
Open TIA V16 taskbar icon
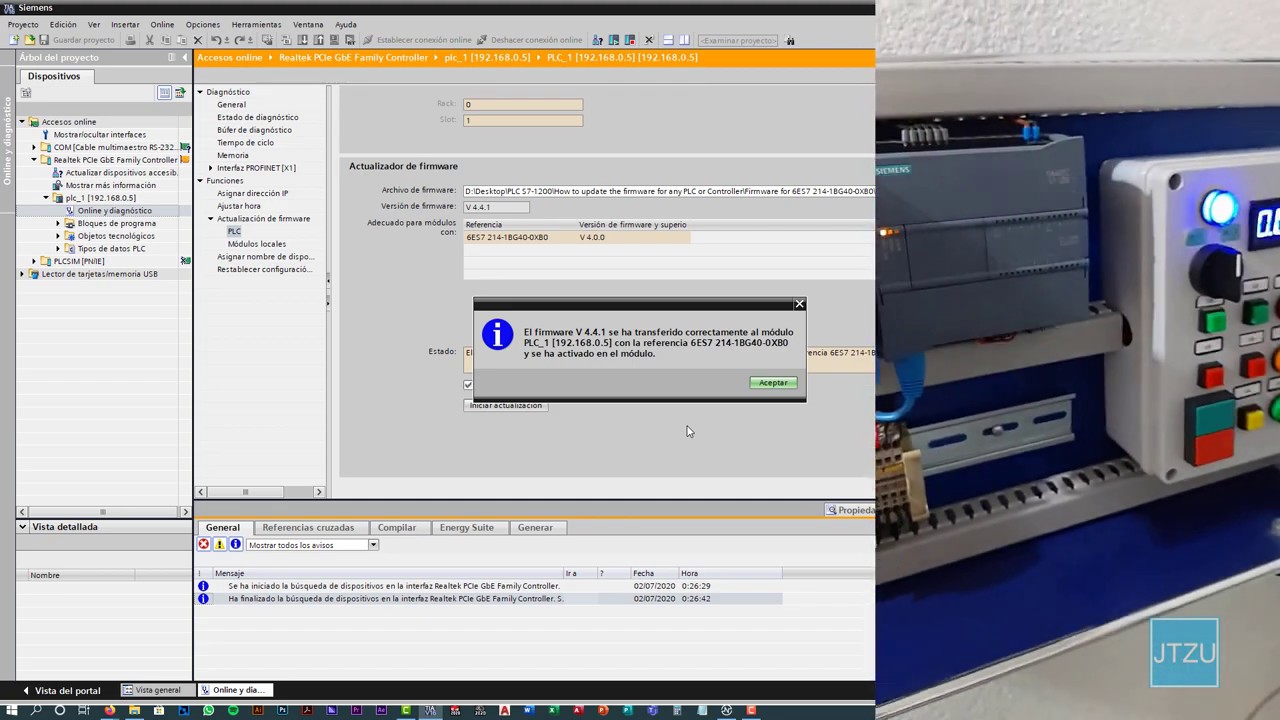[x=430, y=711]
